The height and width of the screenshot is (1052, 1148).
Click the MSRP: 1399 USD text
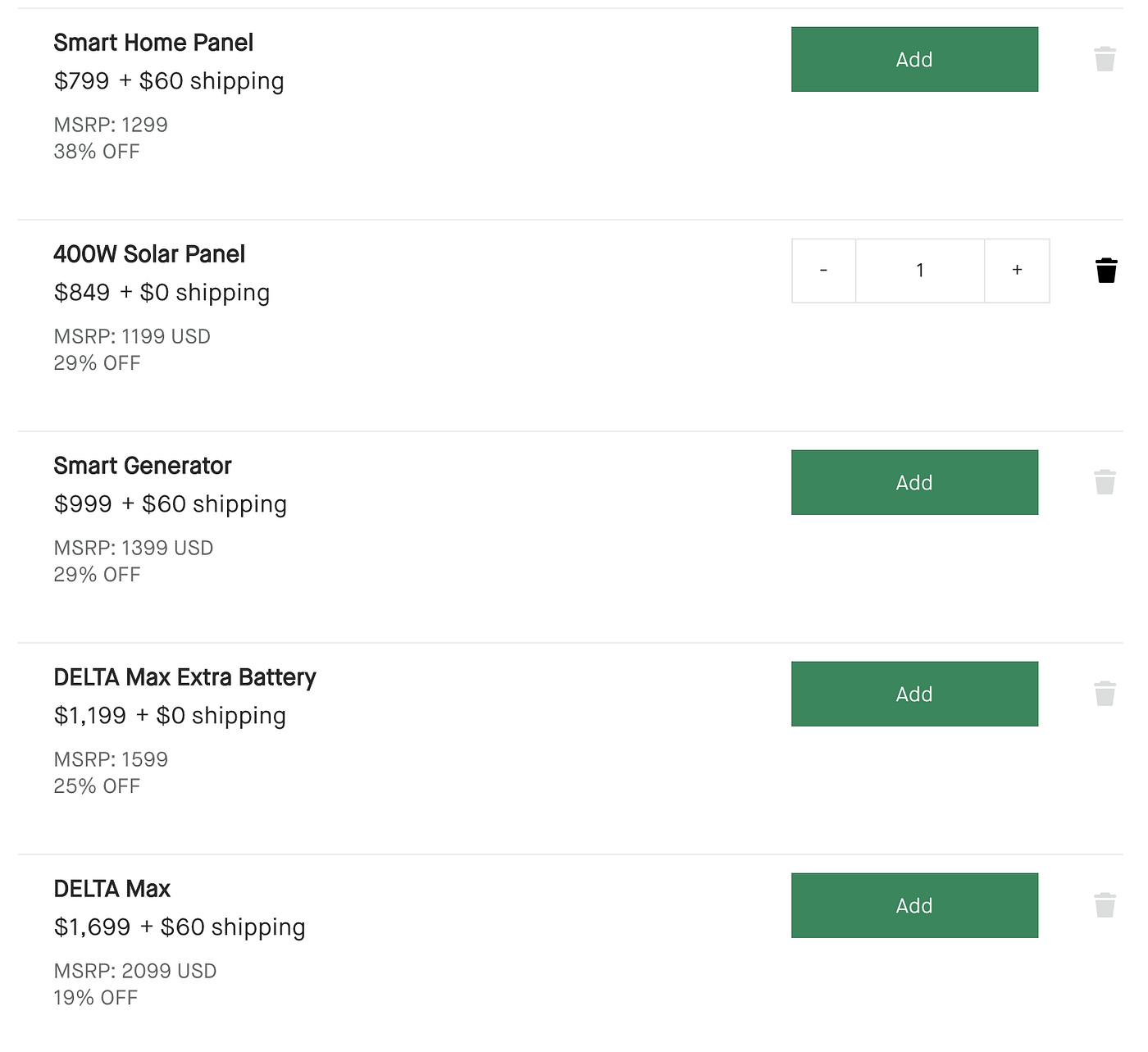(x=134, y=548)
